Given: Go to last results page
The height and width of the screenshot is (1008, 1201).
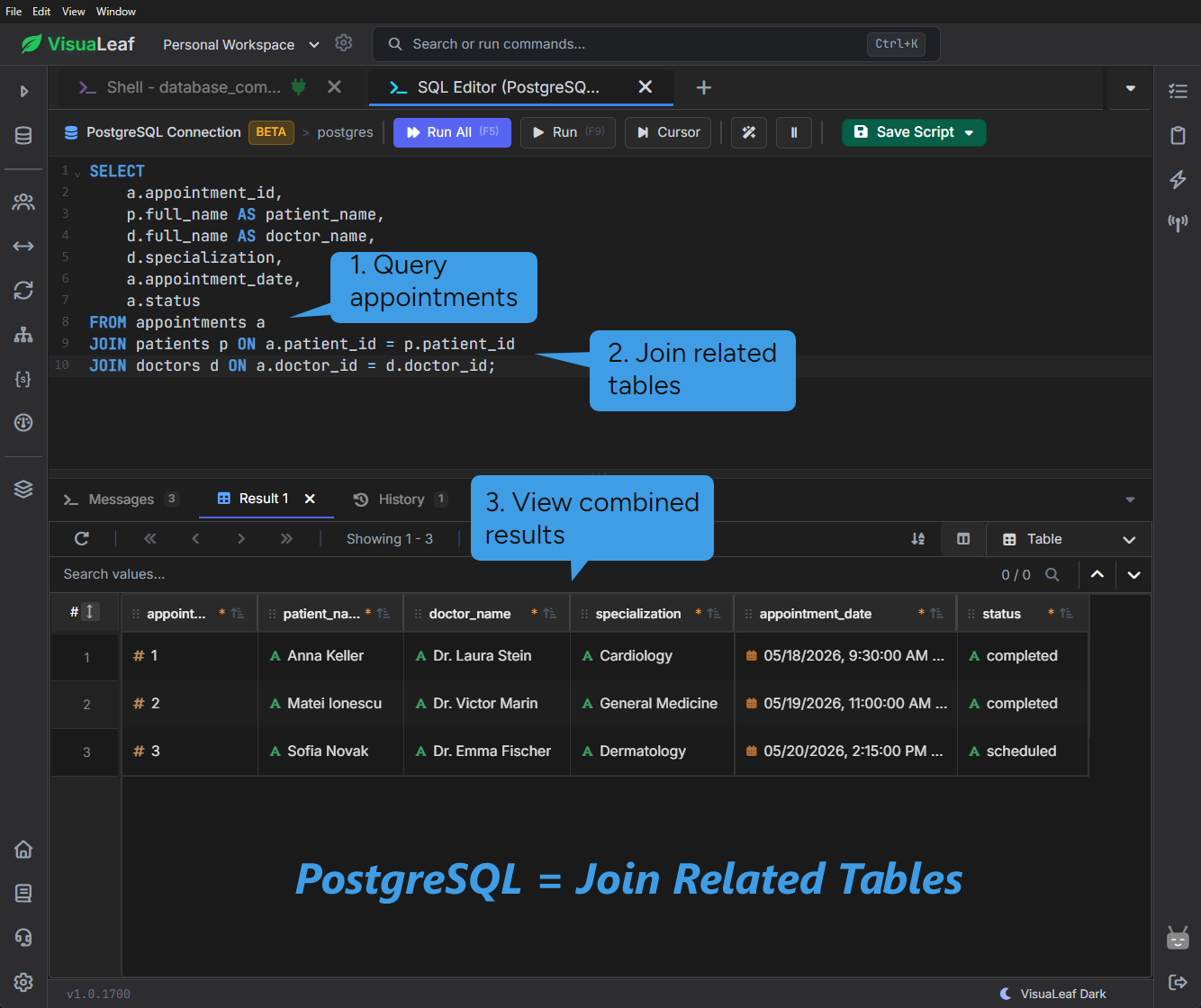Looking at the screenshot, I should 286,538.
